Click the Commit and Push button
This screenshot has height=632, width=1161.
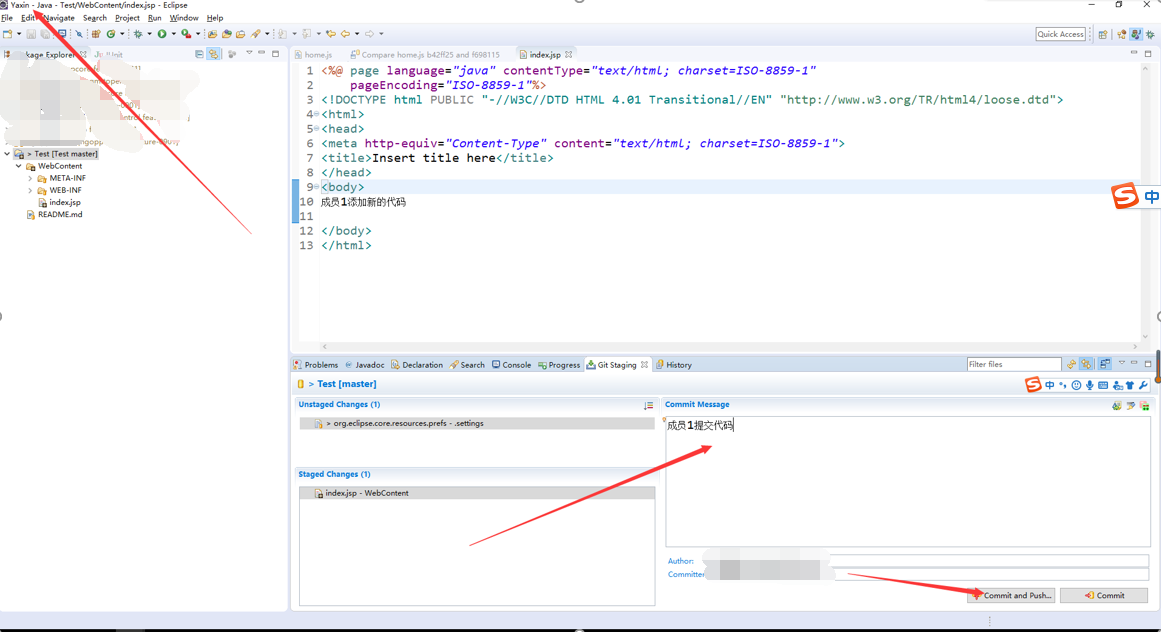(x=1011, y=595)
